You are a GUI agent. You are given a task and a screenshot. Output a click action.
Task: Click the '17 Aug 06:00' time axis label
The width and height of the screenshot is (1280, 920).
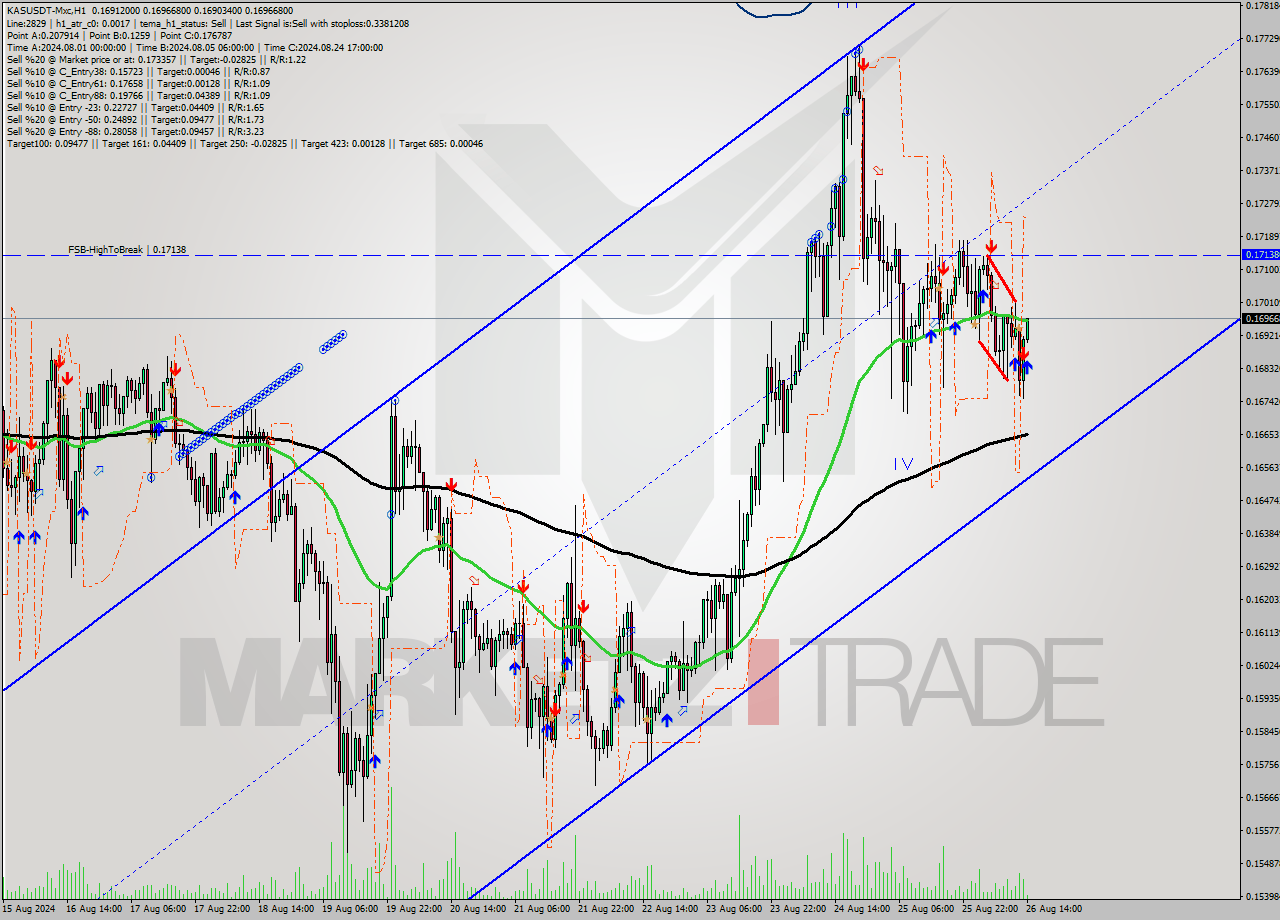pyautogui.click(x=158, y=909)
